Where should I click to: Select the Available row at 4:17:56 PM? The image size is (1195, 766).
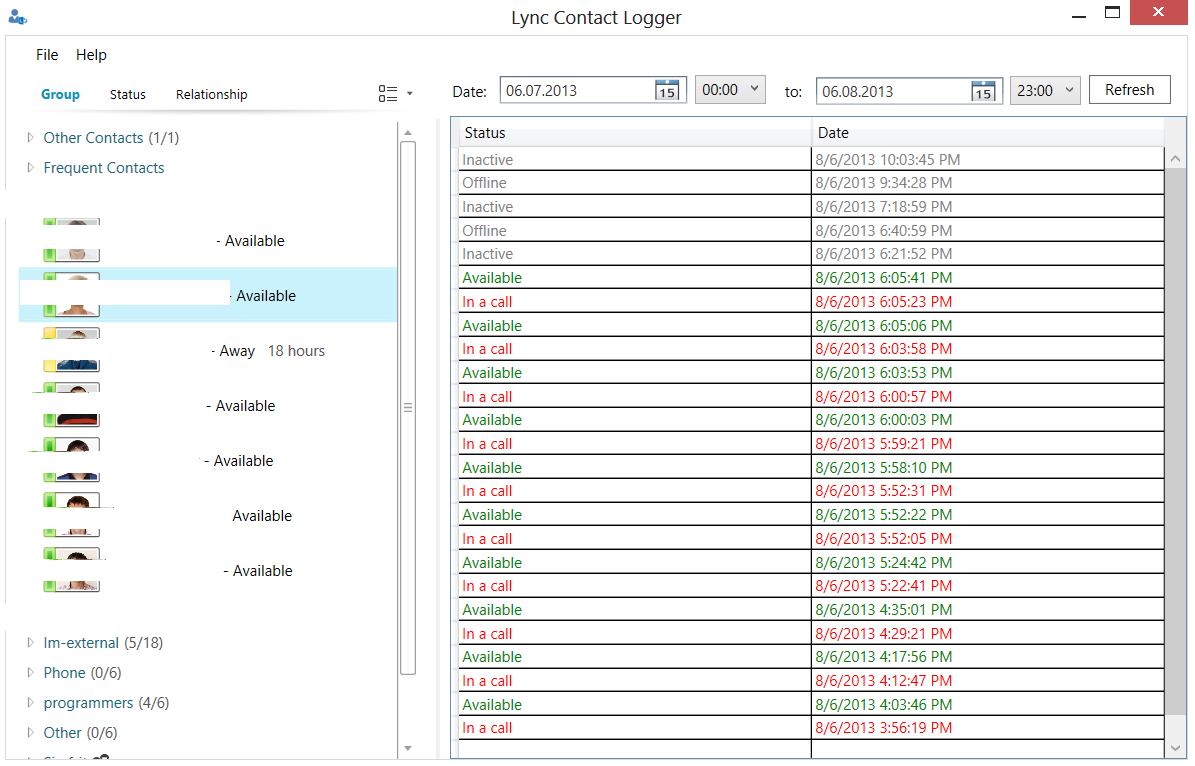[x=811, y=657]
